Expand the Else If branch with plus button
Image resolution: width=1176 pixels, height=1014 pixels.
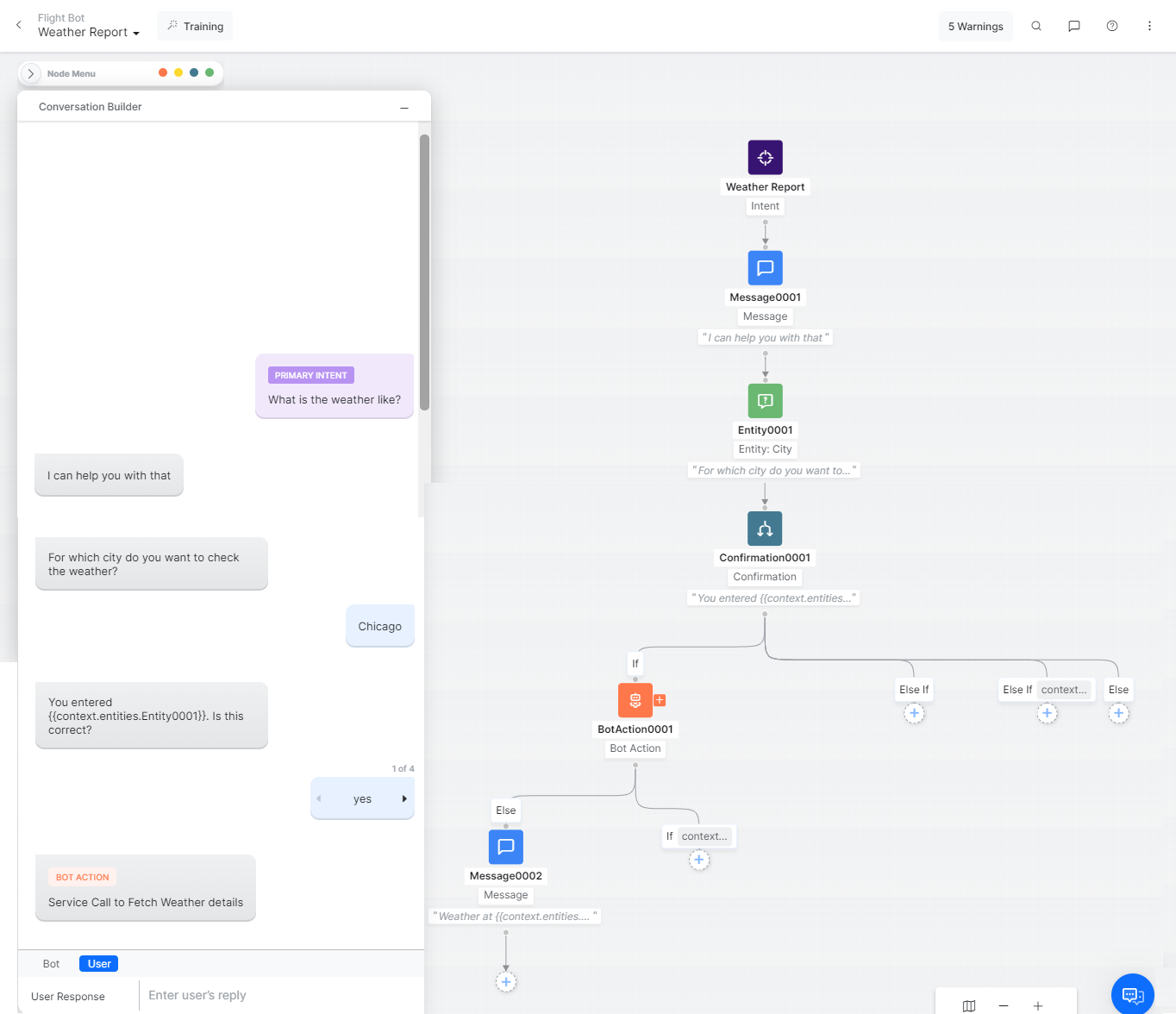click(x=914, y=713)
